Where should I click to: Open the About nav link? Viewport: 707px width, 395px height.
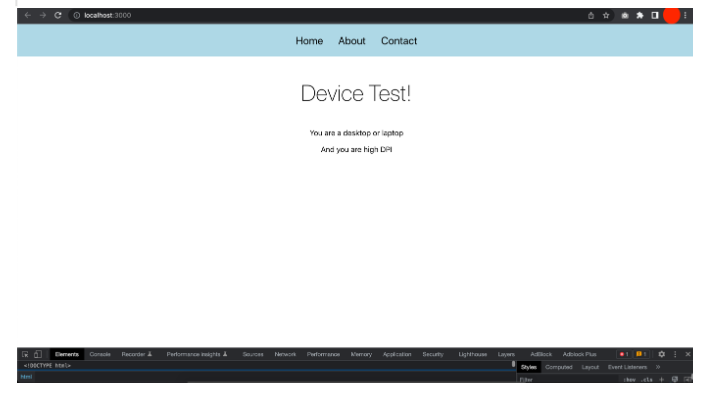pos(352,41)
